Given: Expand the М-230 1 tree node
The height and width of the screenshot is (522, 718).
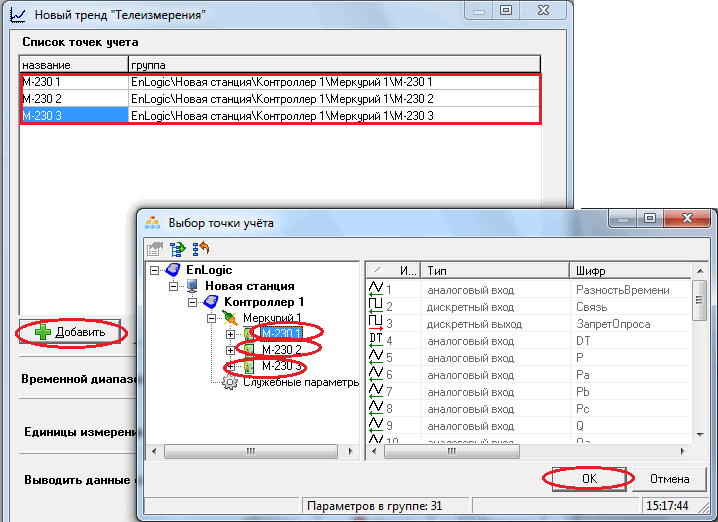Looking at the screenshot, I should (x=231, y=334).
